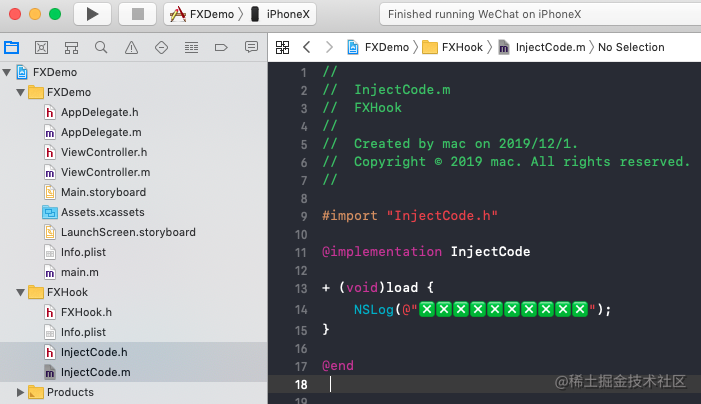Open the Breakpoint navigator
Screen dimensions: 701x404
pos(221,47)
